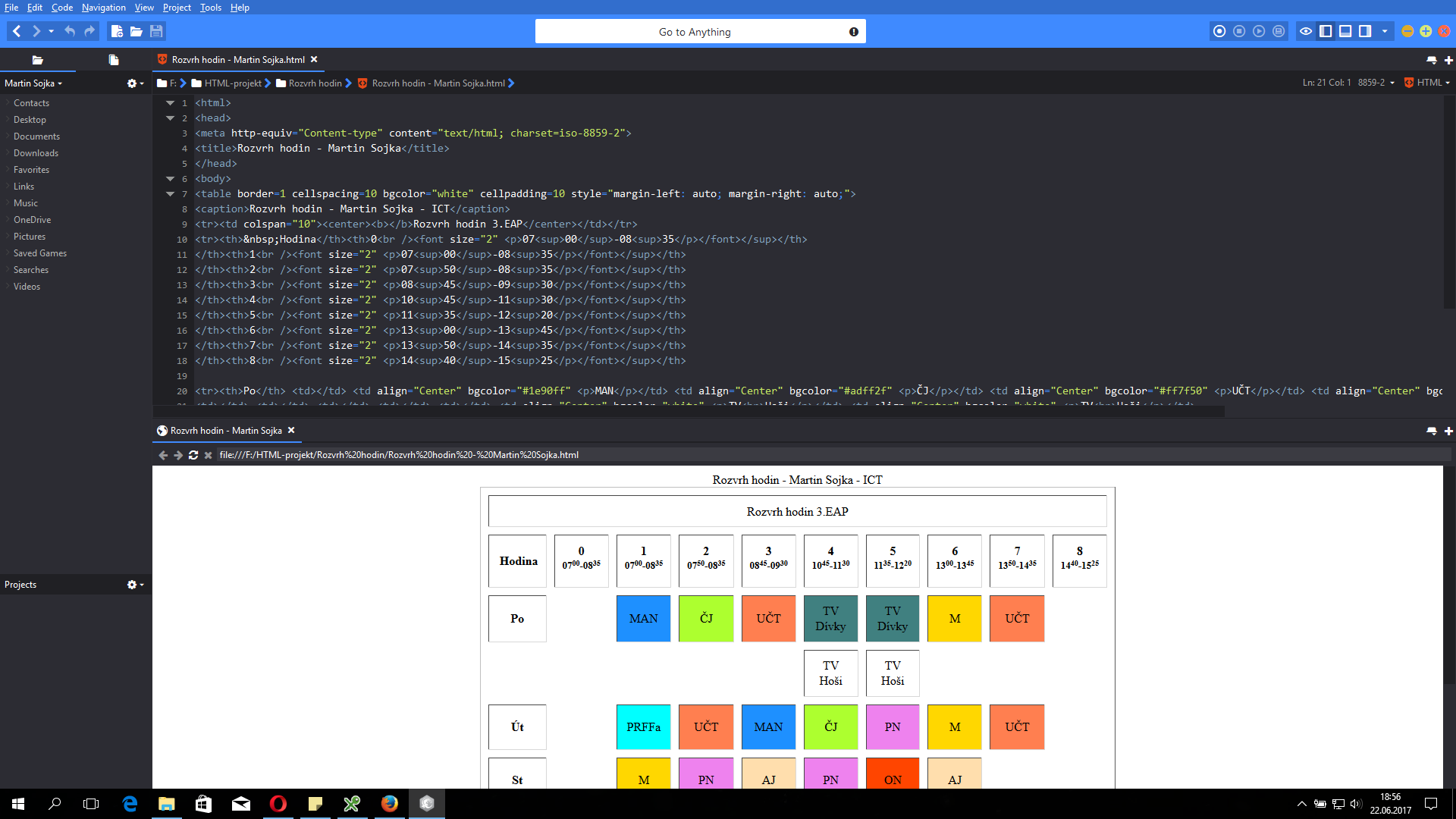The height and width of the screenshot is (819, 1456).
Task: Go back with the left chevron
Action: click(17, 31)
